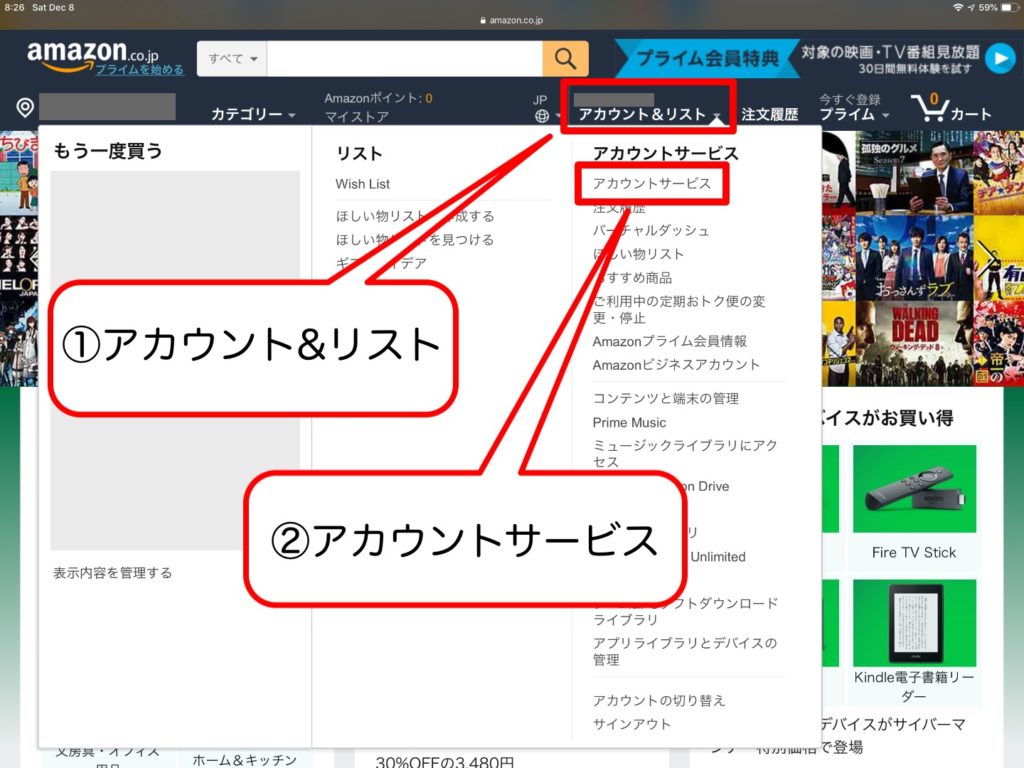
Task: Open the すべて search category dropdown
Action: [x=232, y=59]
